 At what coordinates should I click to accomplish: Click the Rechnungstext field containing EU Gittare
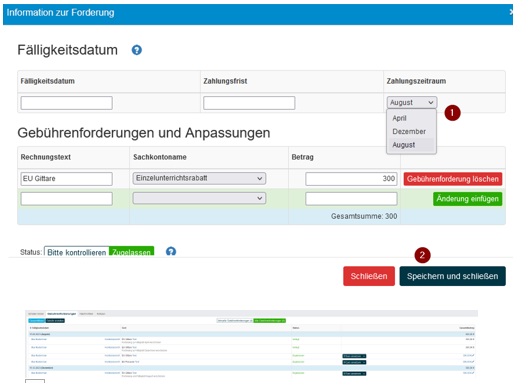click(x=67, y=179)
